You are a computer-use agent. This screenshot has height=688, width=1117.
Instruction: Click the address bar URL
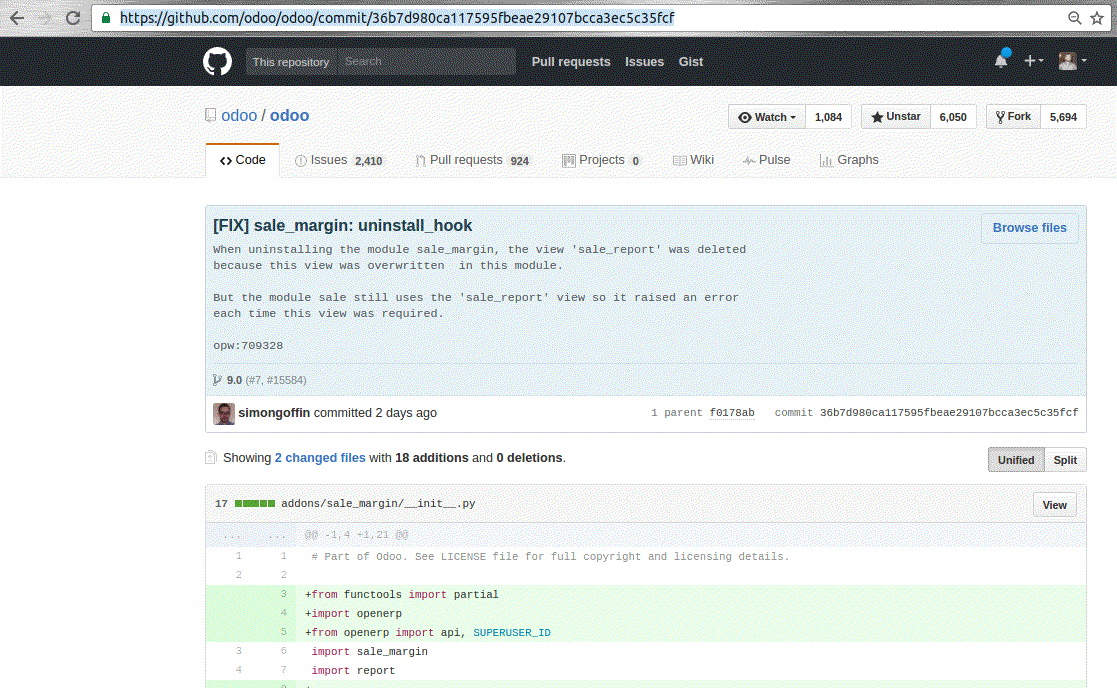pos(397,18)
